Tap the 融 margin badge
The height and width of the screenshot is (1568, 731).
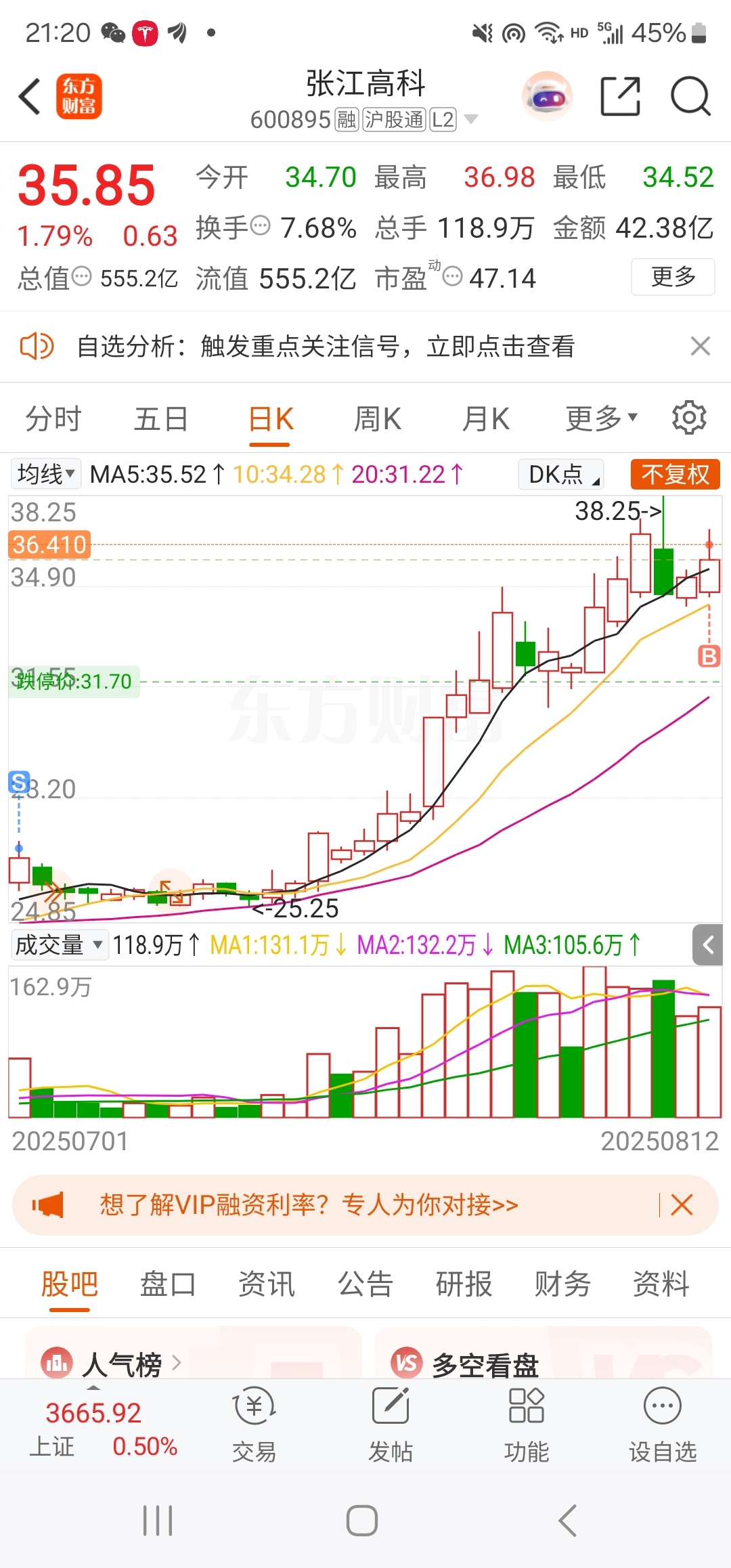coord(347,120)
